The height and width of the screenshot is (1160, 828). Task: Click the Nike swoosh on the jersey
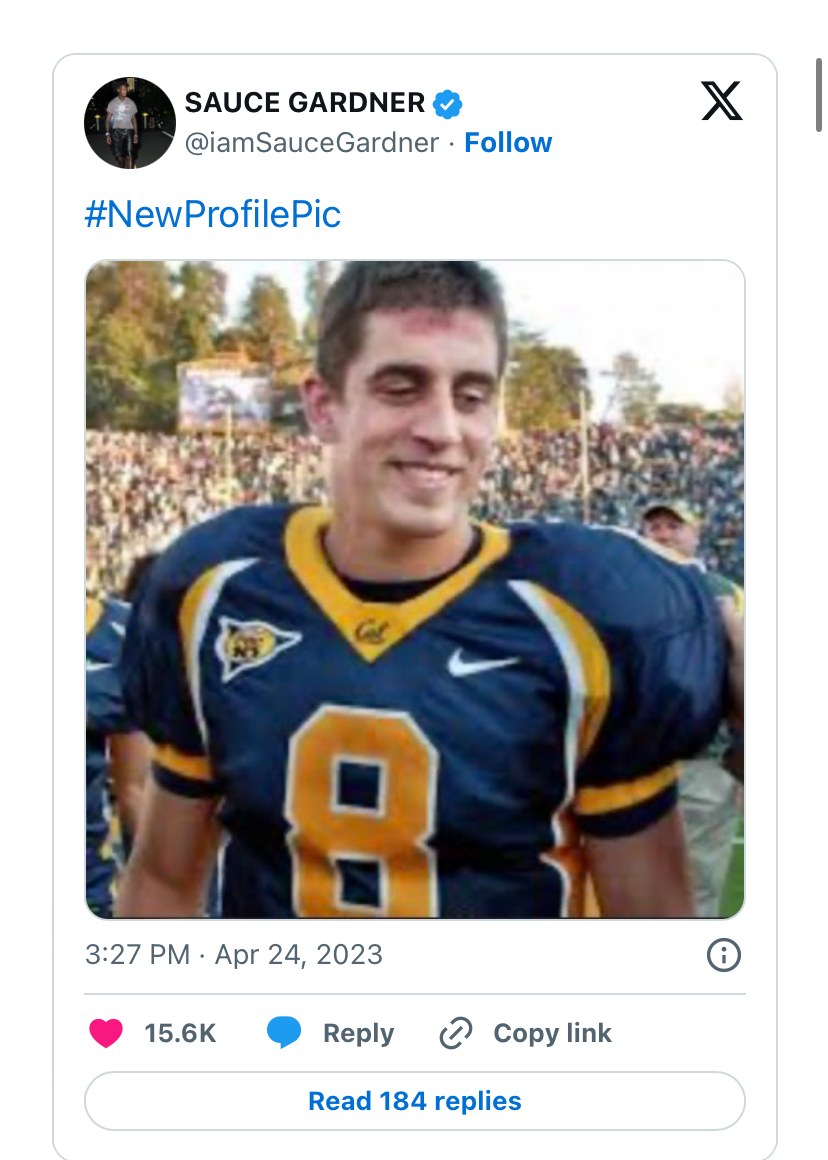click(482, 662)
